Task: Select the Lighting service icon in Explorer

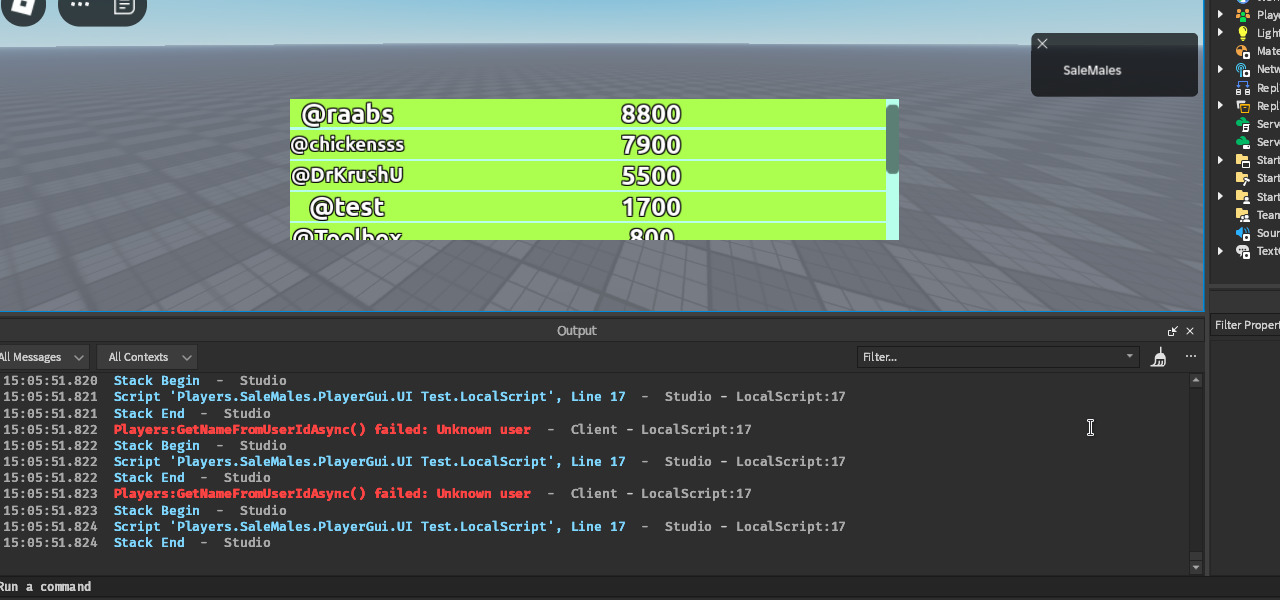Action: click(x=1243, y=32)
